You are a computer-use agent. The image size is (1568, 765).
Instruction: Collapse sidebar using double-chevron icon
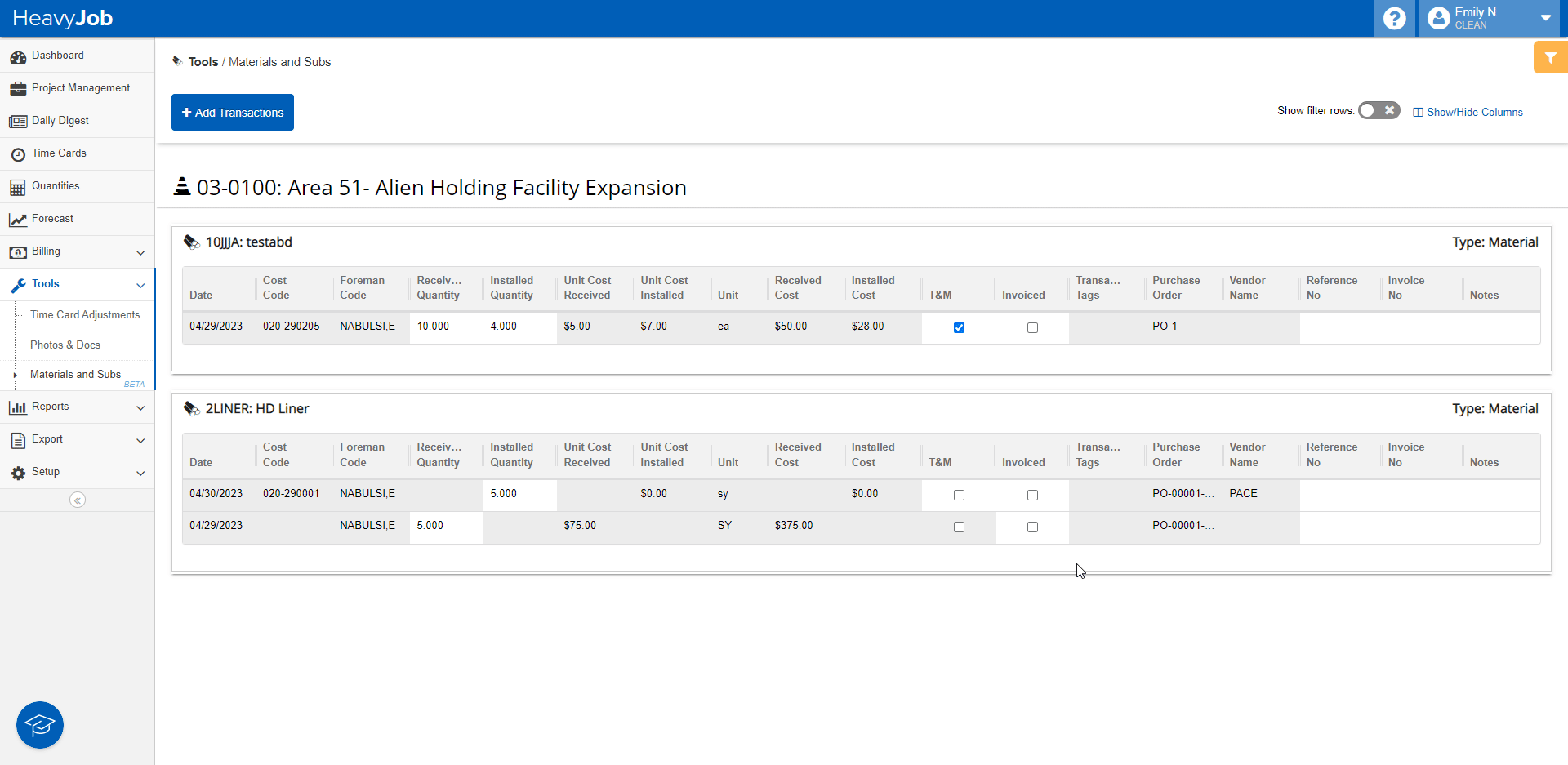coord(78,500)
